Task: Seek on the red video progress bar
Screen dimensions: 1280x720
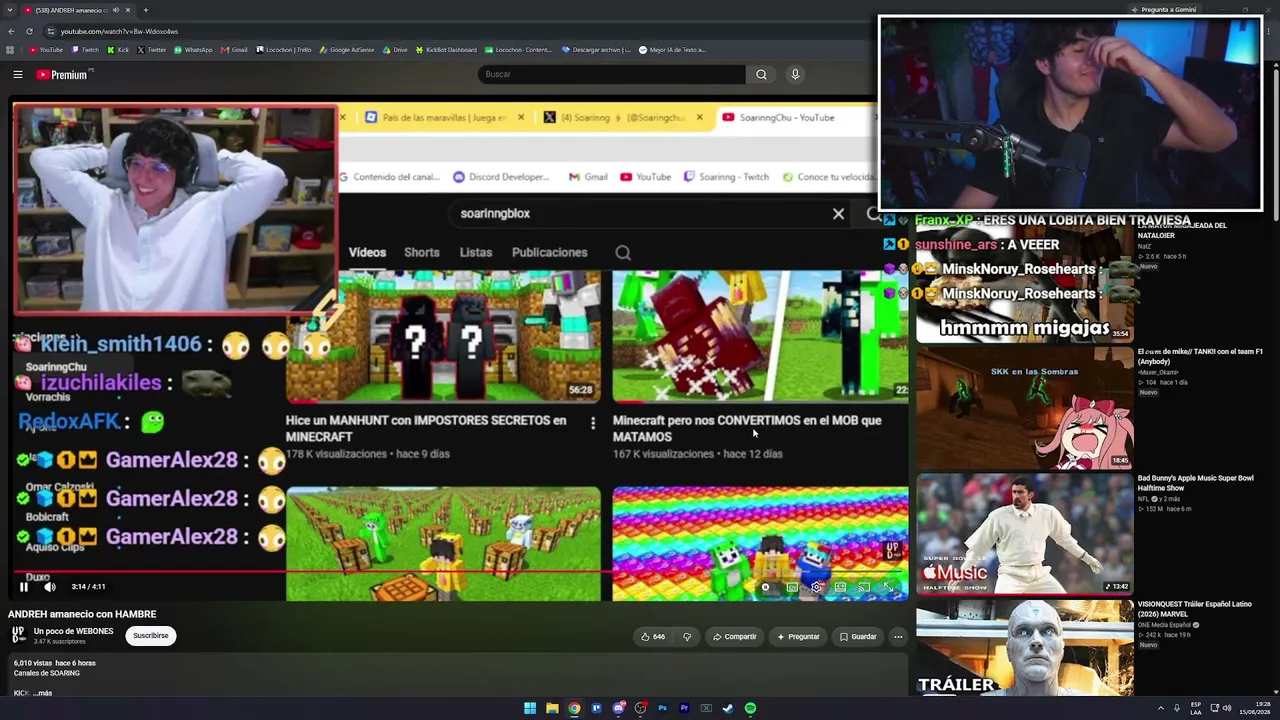Action: (x=459, y=572)
